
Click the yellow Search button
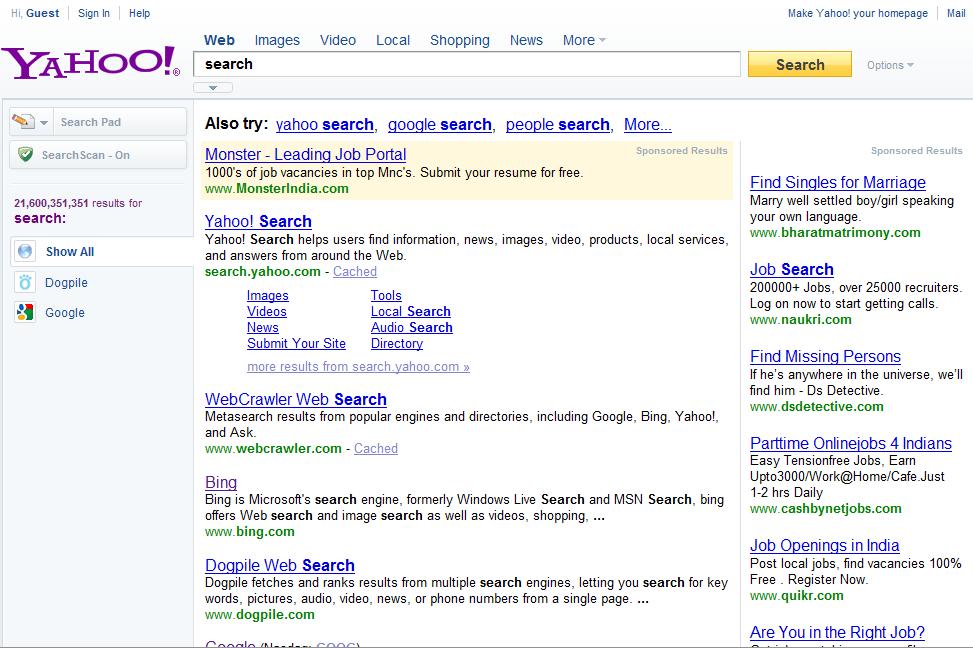pos(800,65)
